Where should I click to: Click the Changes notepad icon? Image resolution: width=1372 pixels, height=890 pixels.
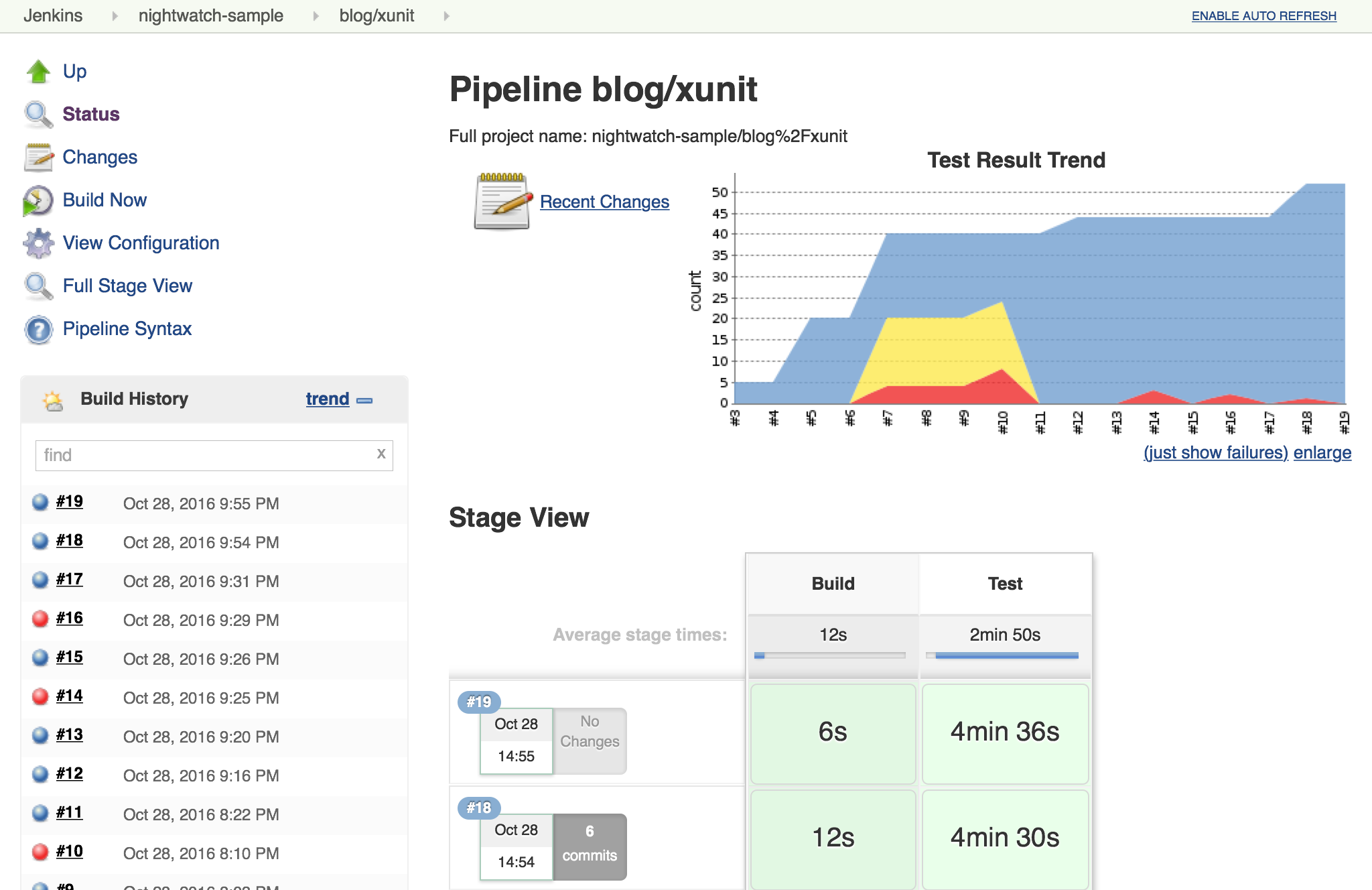[x=38, y=157]
